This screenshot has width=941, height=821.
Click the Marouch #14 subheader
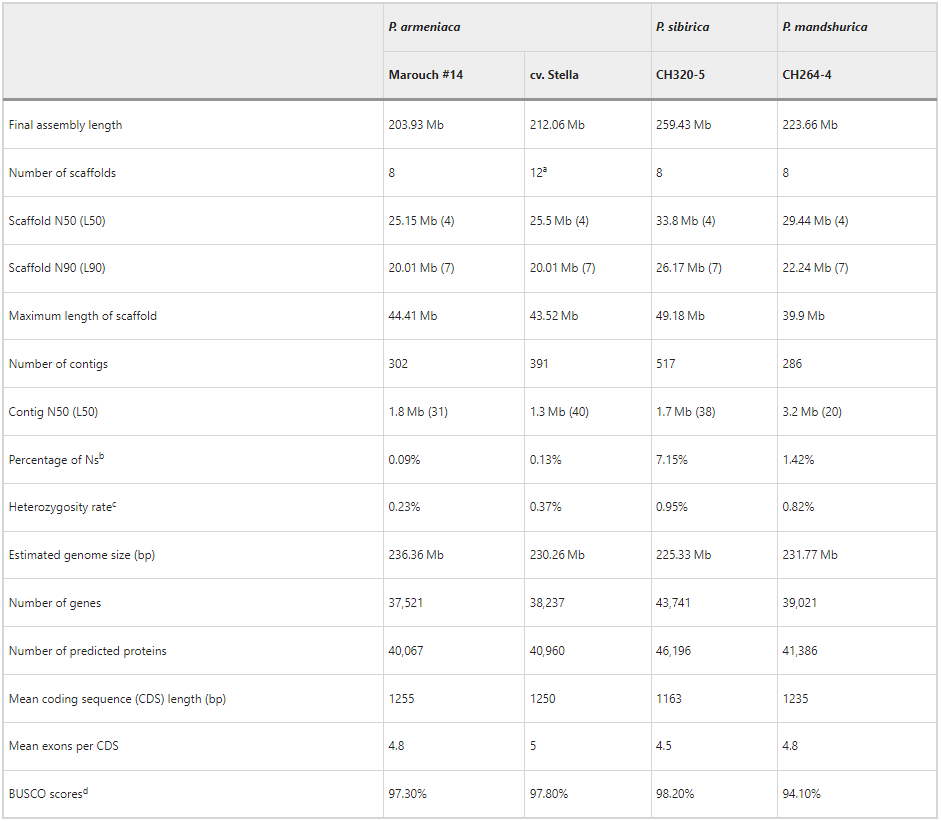click(426, 75)
